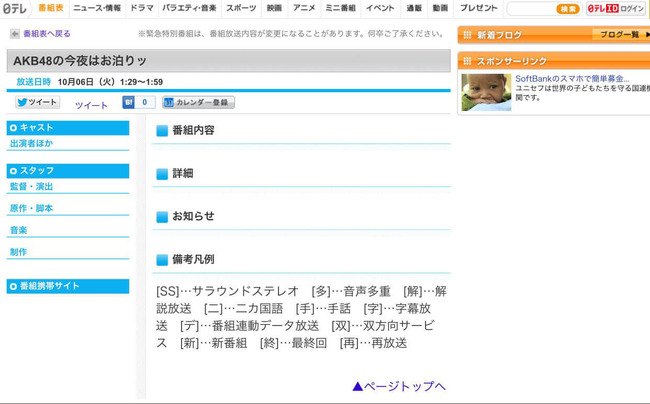Screen dimensions: 650x404
Task: Click the orange 検索 search button
Action: coord(568,9)
